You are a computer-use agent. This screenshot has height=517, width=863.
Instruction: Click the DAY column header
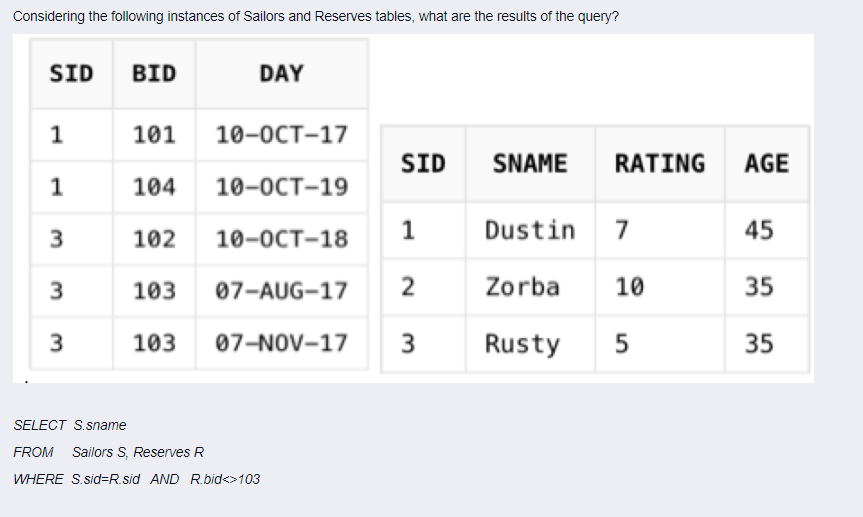coord(281,74)
